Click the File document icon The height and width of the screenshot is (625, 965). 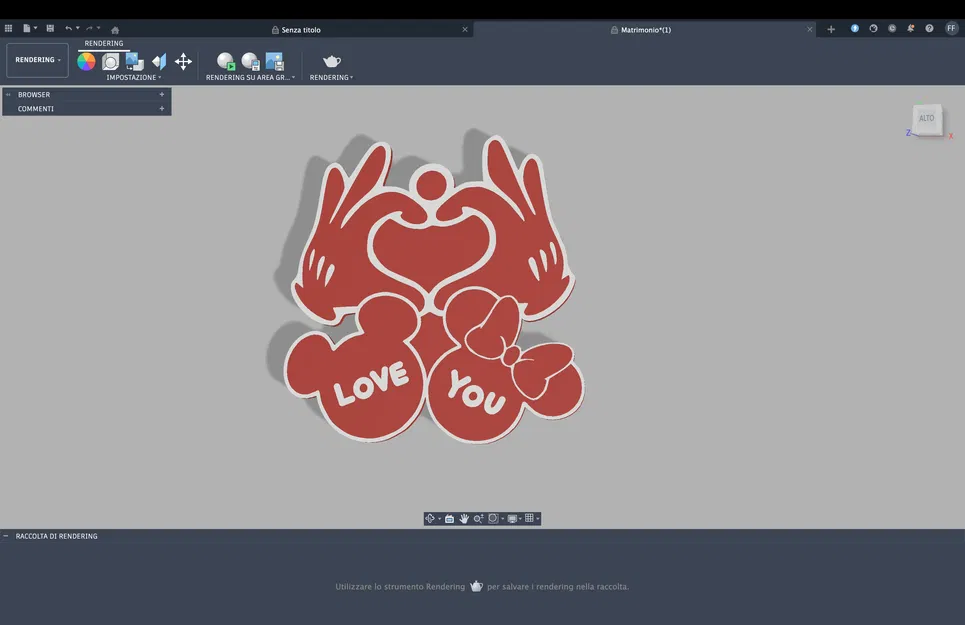(26, 28)
